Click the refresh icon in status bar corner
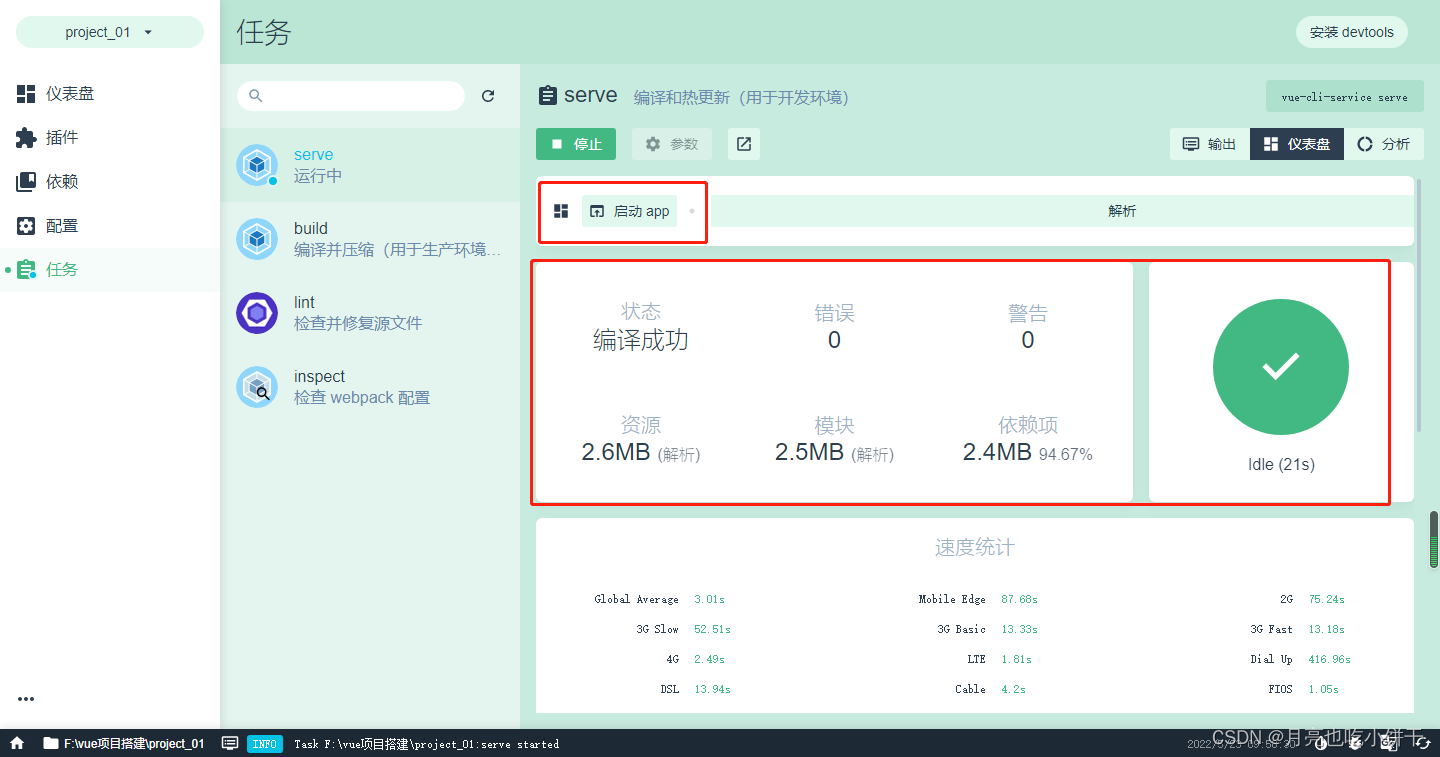1440x757 pixels. coord(1422,743)
